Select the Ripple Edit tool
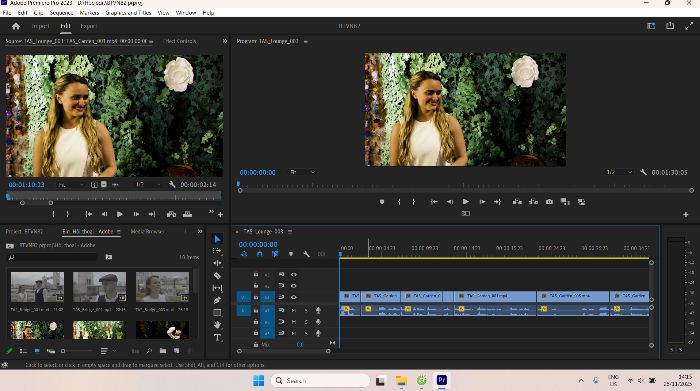 (x=217, y=263)
